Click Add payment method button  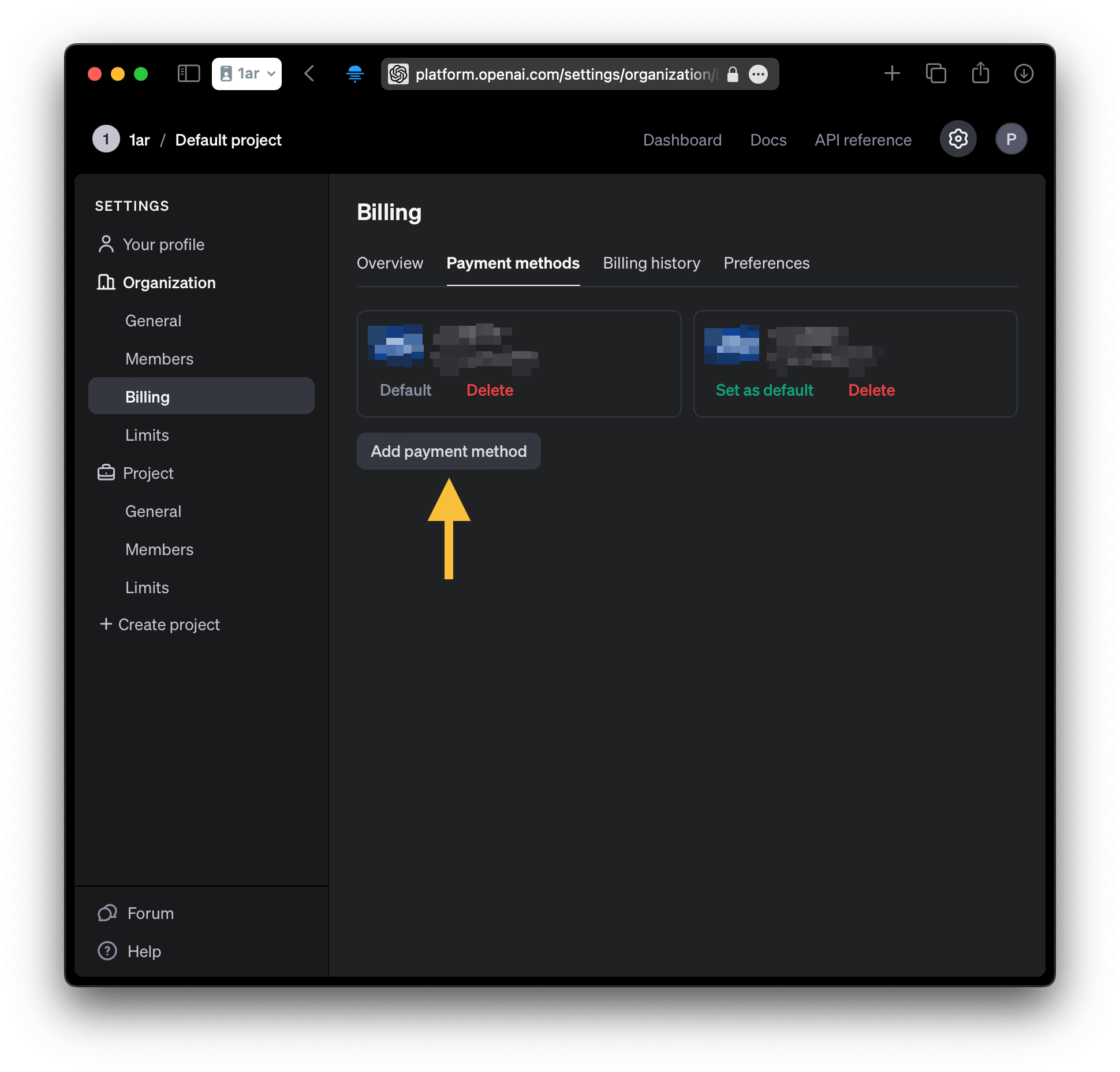448,451
